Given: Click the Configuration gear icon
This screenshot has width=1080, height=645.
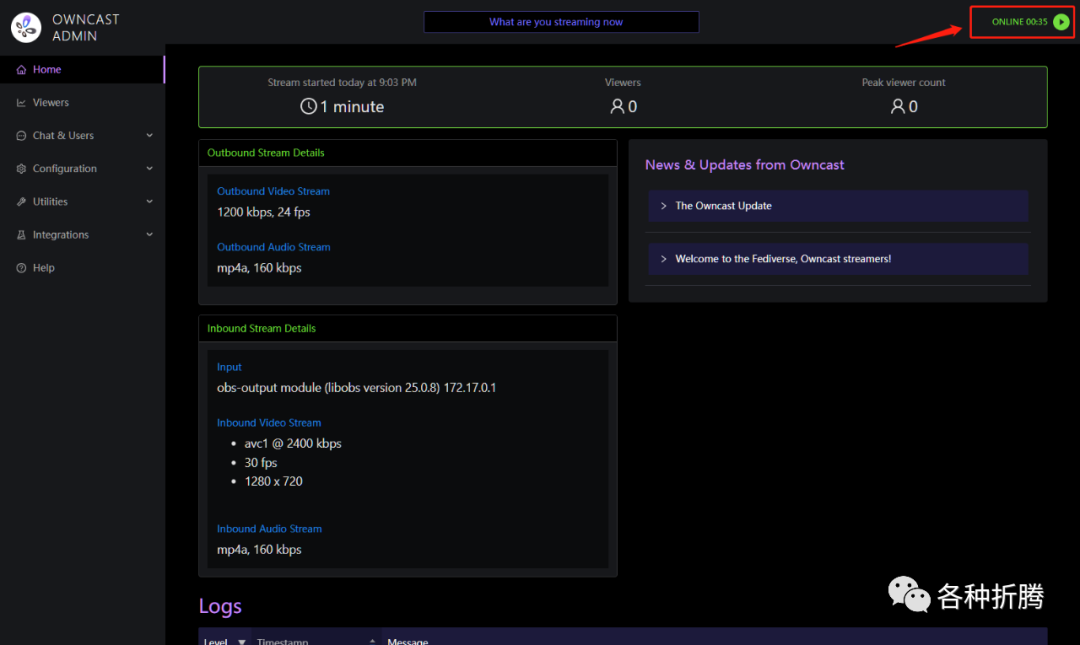Looking at the screenshot, I should coord(21,169).
